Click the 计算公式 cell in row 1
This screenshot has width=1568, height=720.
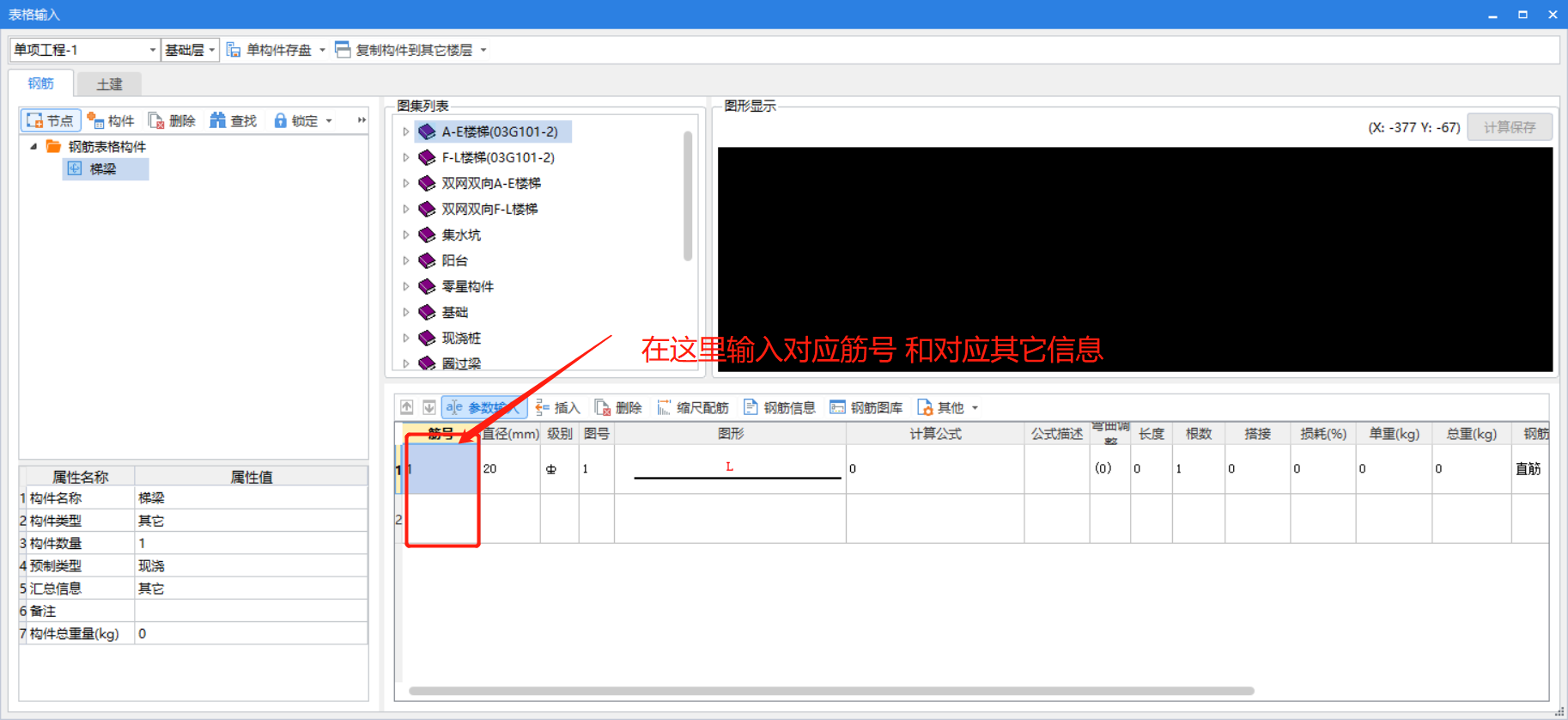point(935,469)
